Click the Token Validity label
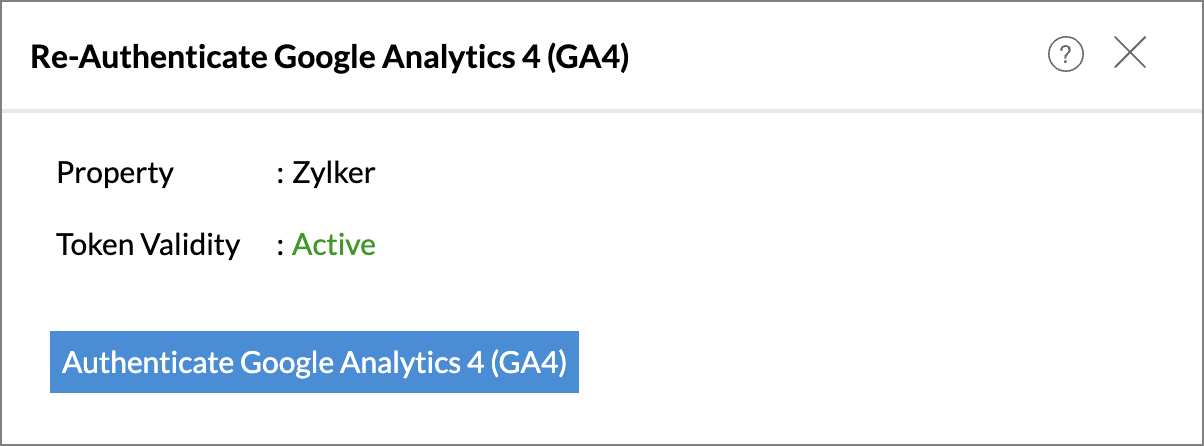1204x446 pixels. 148,245
